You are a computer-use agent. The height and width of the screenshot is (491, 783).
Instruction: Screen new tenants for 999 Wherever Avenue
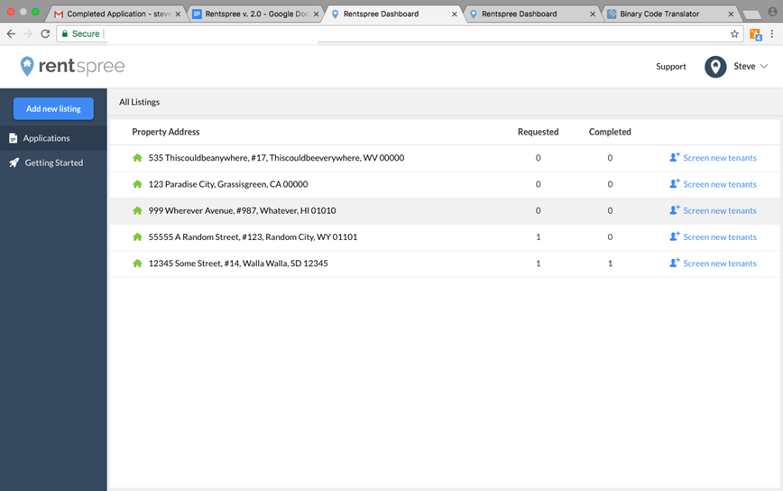tap(713, 211)
